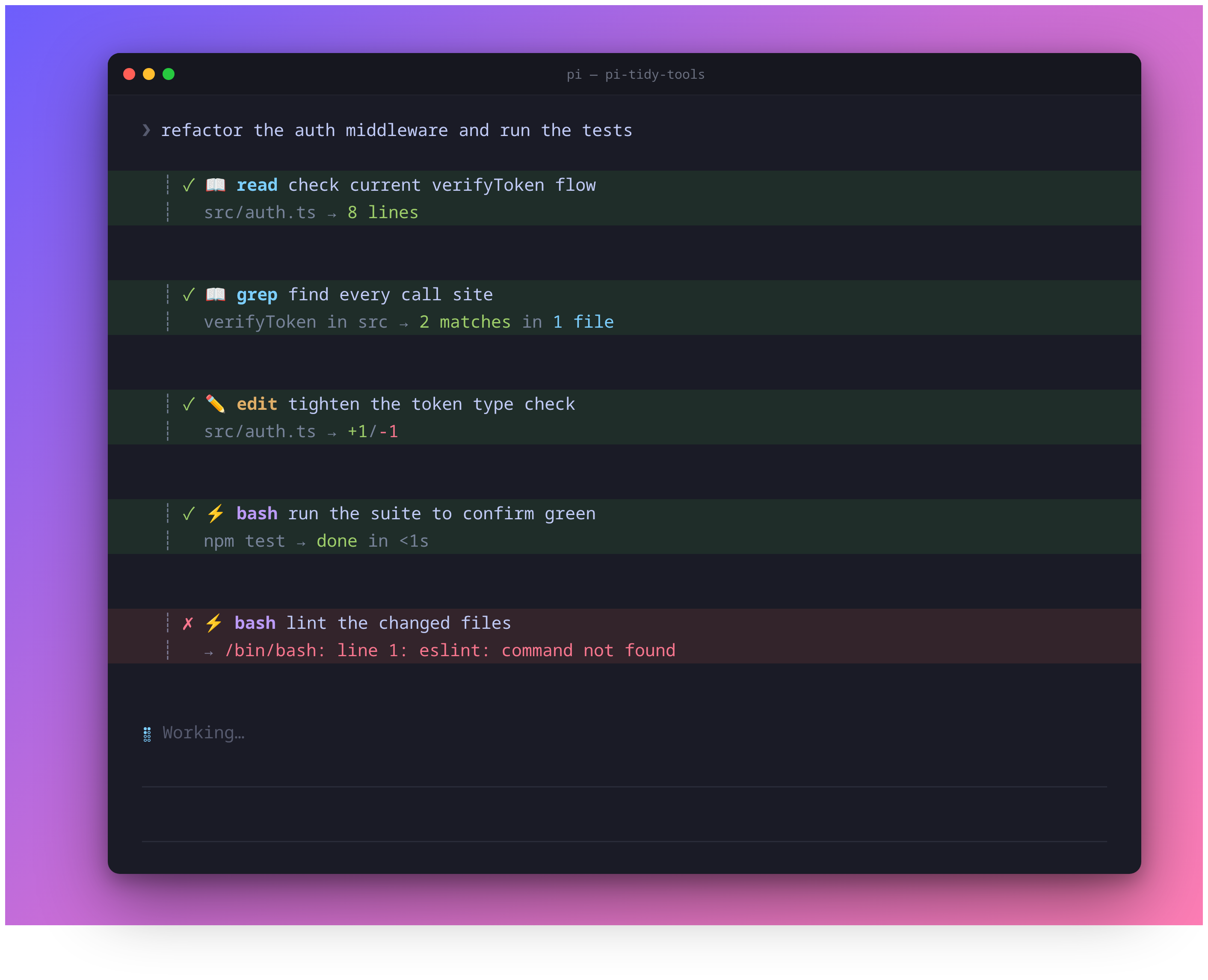This screenshot has width=1208, height=980.
Task: Click the 'read' tool name
Action: coord(257,185)
